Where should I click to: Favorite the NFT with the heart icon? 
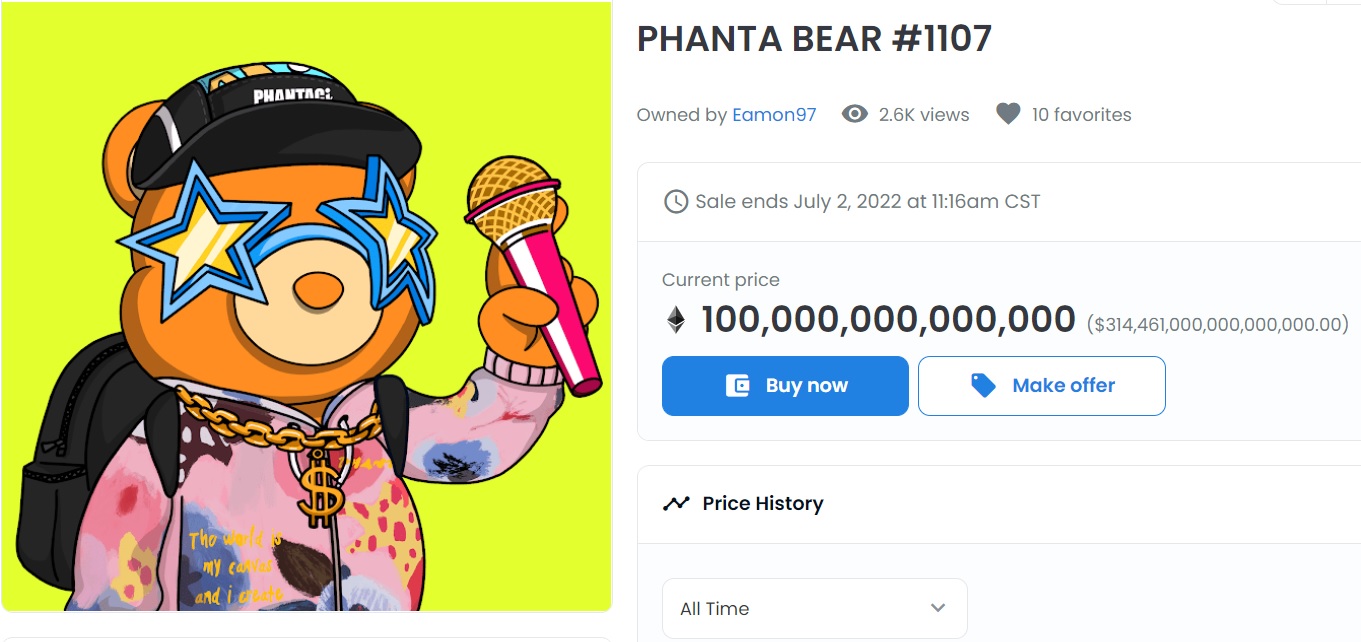click(1008, 114)
